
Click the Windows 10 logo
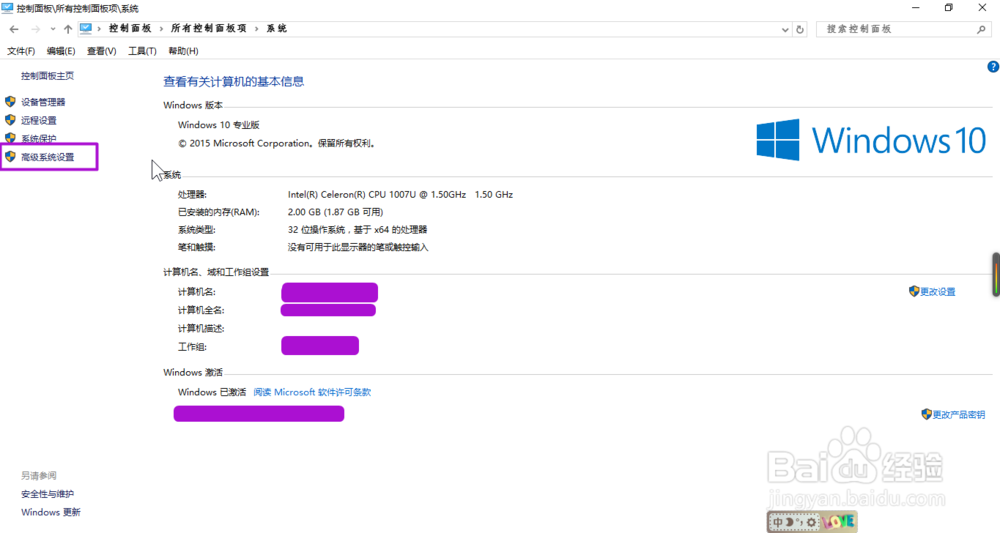click(871, 140)
